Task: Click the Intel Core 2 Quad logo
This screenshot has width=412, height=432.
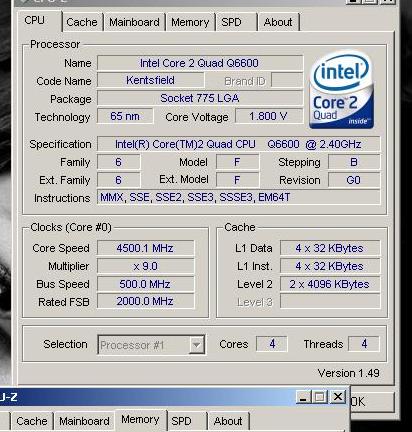Action: tap(341, 89)
